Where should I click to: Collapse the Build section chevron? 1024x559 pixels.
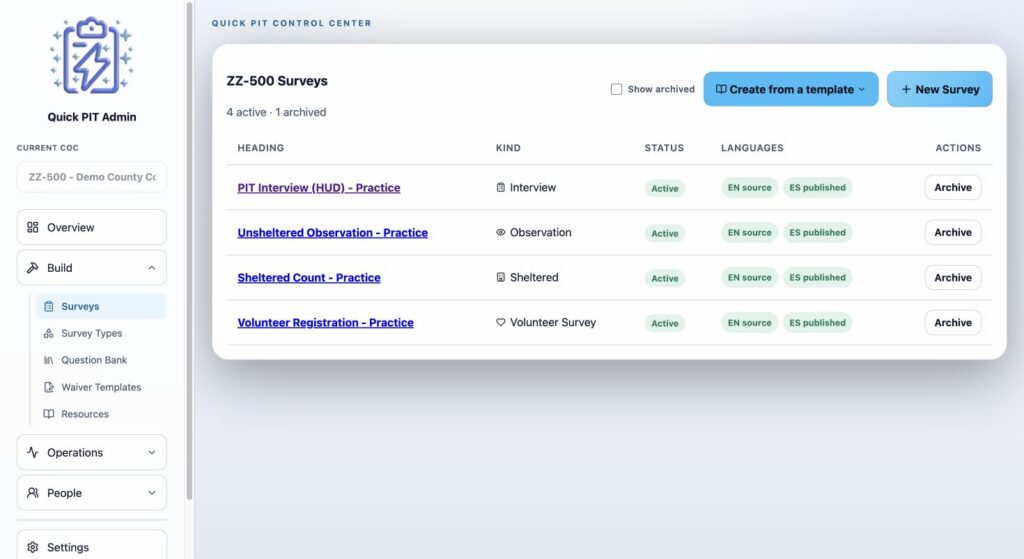(x=152, y=268)
